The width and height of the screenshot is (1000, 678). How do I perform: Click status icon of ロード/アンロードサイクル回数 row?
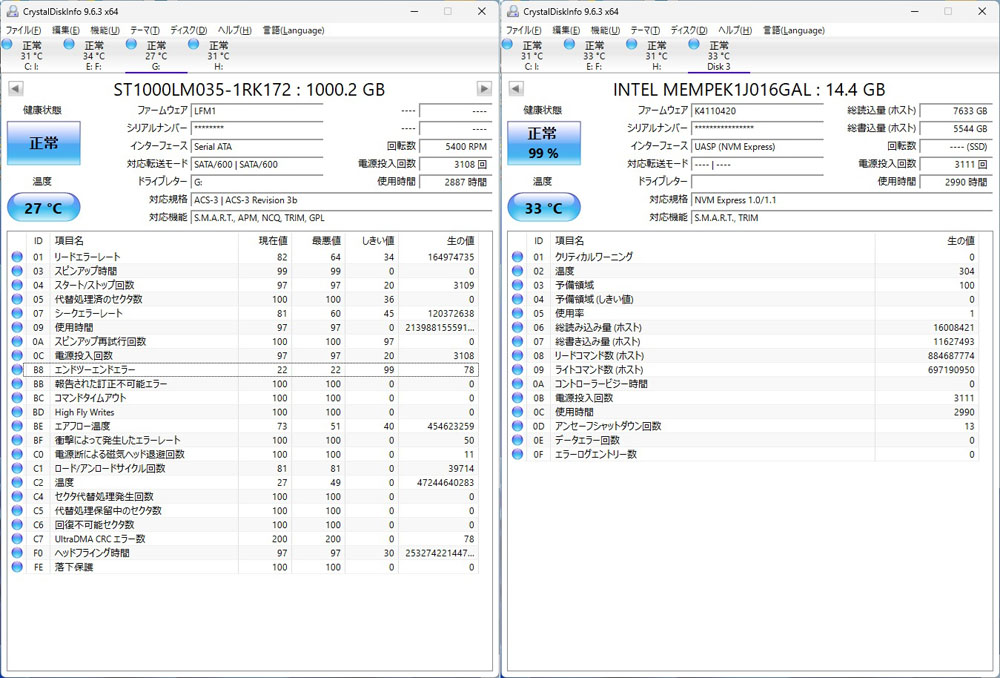17,468
